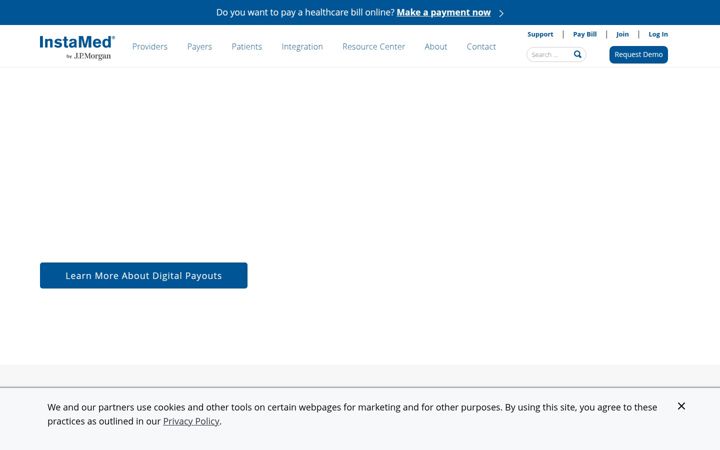Click Learn More About Digital Payouts button
This screenshot has height=450, width=720.
coord(144,276)
